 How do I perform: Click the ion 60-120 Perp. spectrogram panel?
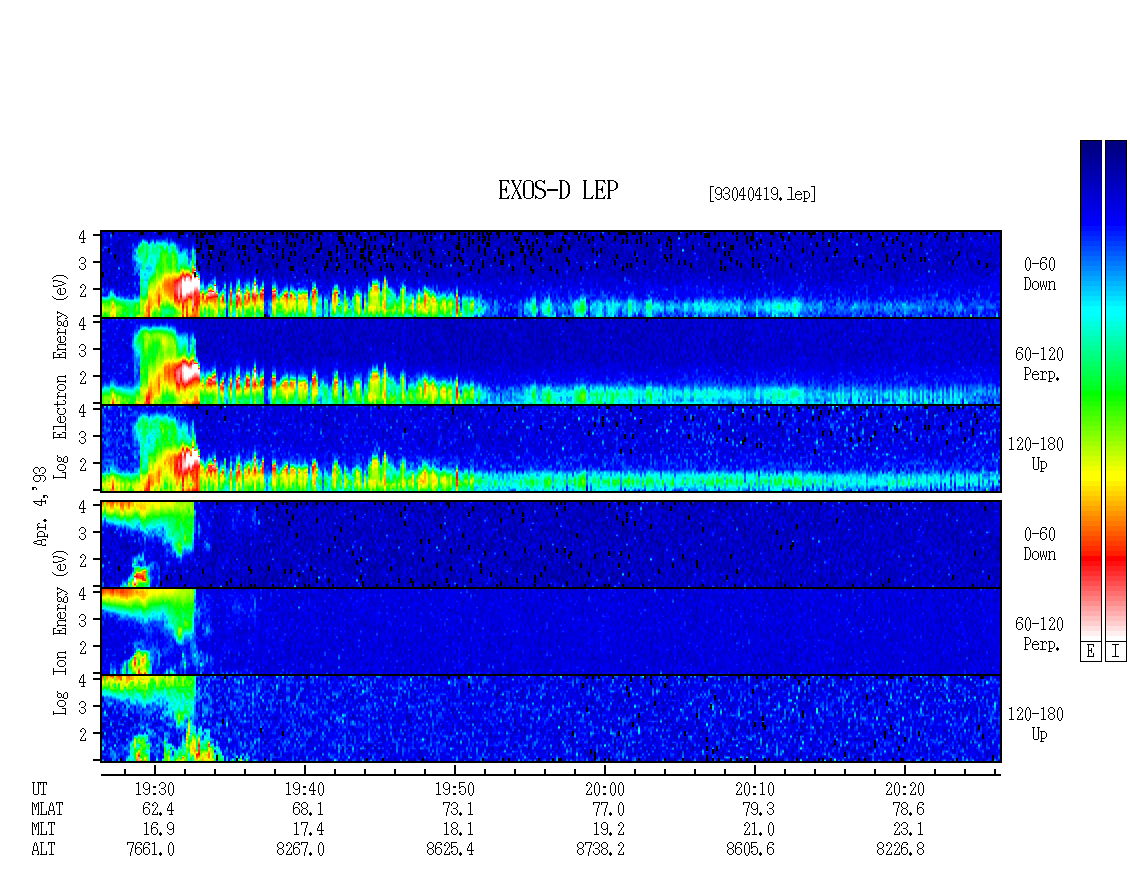coord(551,631)
